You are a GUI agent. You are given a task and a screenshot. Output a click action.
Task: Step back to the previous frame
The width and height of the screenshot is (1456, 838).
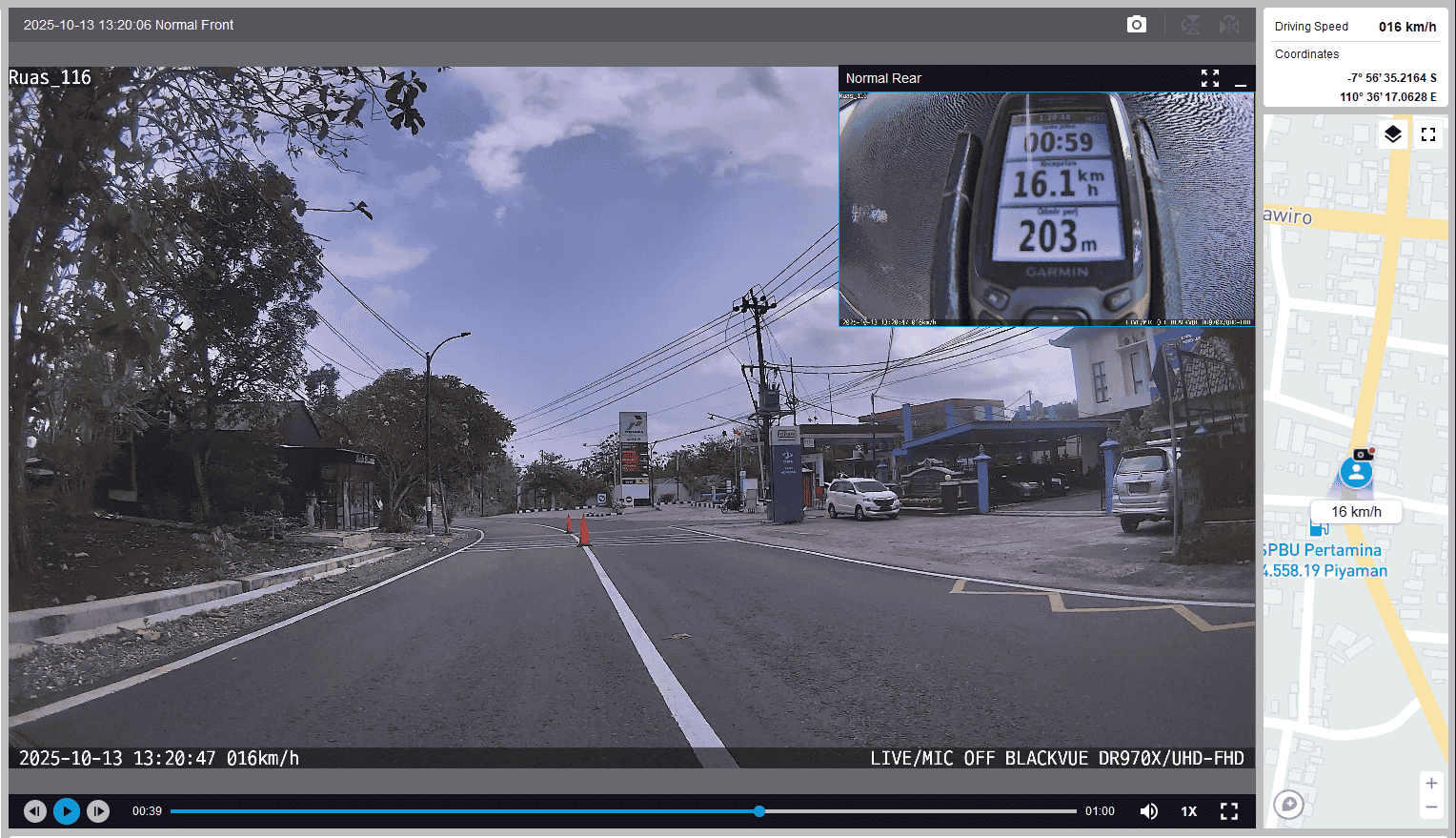pos(35,811)
